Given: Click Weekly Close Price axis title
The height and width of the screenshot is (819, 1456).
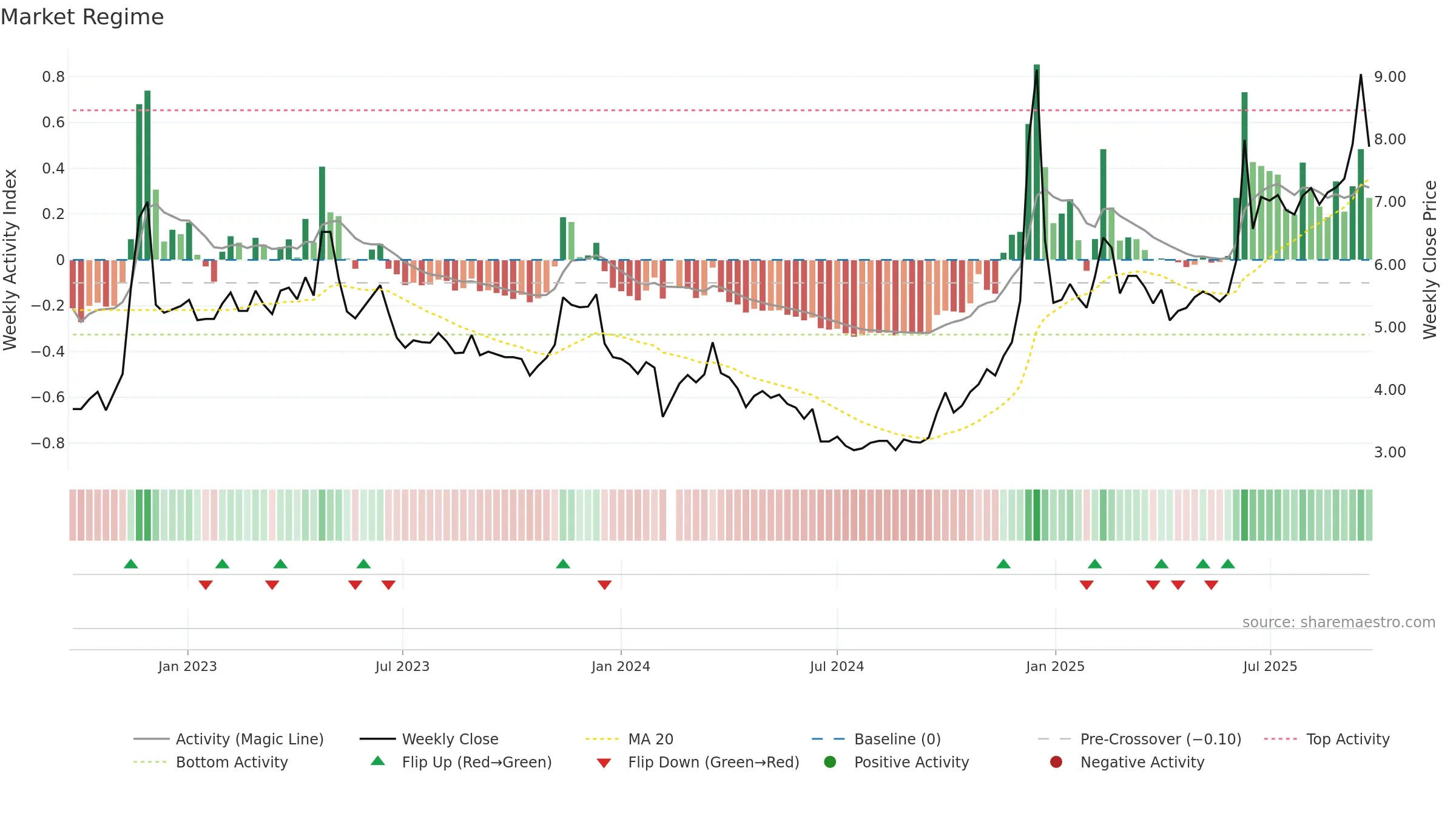Looking at the screenshot, I should click(x=1430, y=260).
